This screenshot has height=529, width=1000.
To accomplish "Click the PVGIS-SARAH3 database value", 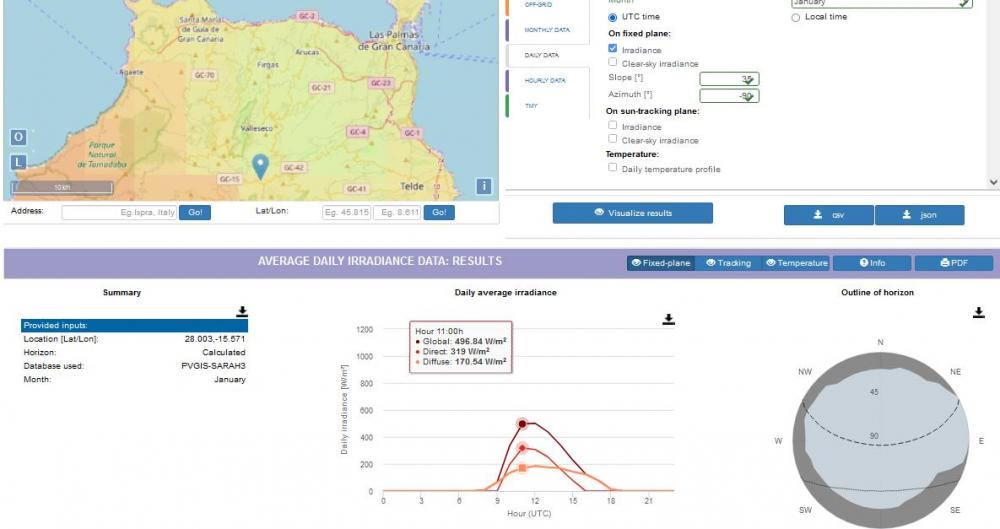I will [x=213, y=366].
